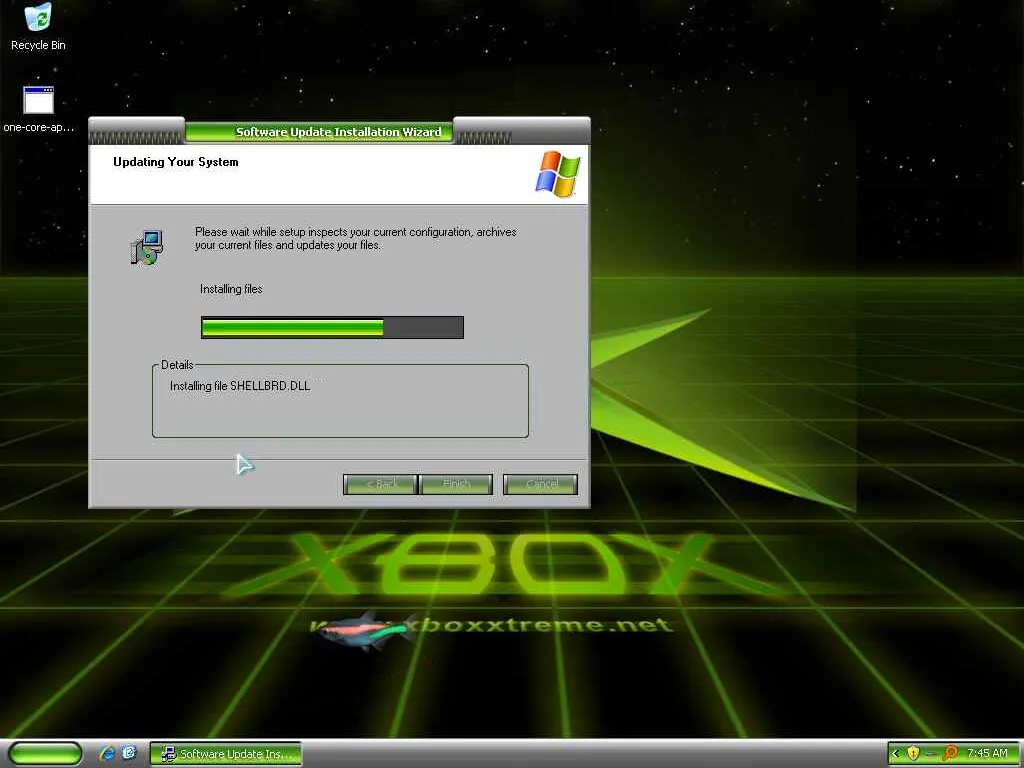Viewport: 1024px width, 768px height.
Task: Click the 'Updating Your System' heading
Action: 176,162
